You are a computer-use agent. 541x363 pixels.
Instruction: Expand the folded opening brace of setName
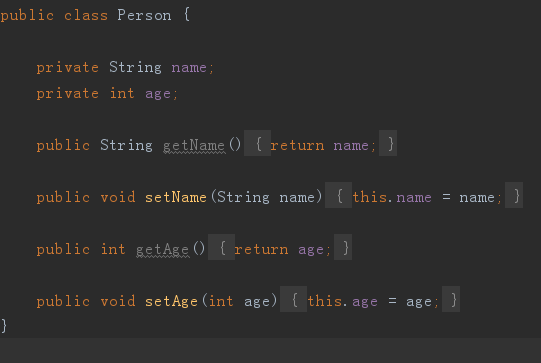[x=338, y=195]
